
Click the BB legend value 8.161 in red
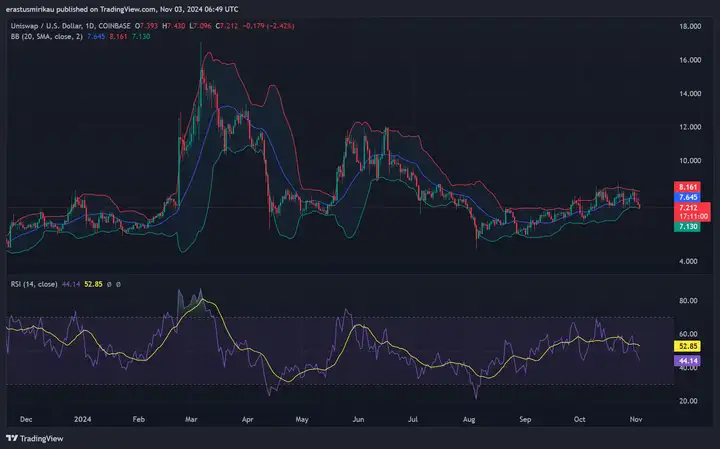118,36
